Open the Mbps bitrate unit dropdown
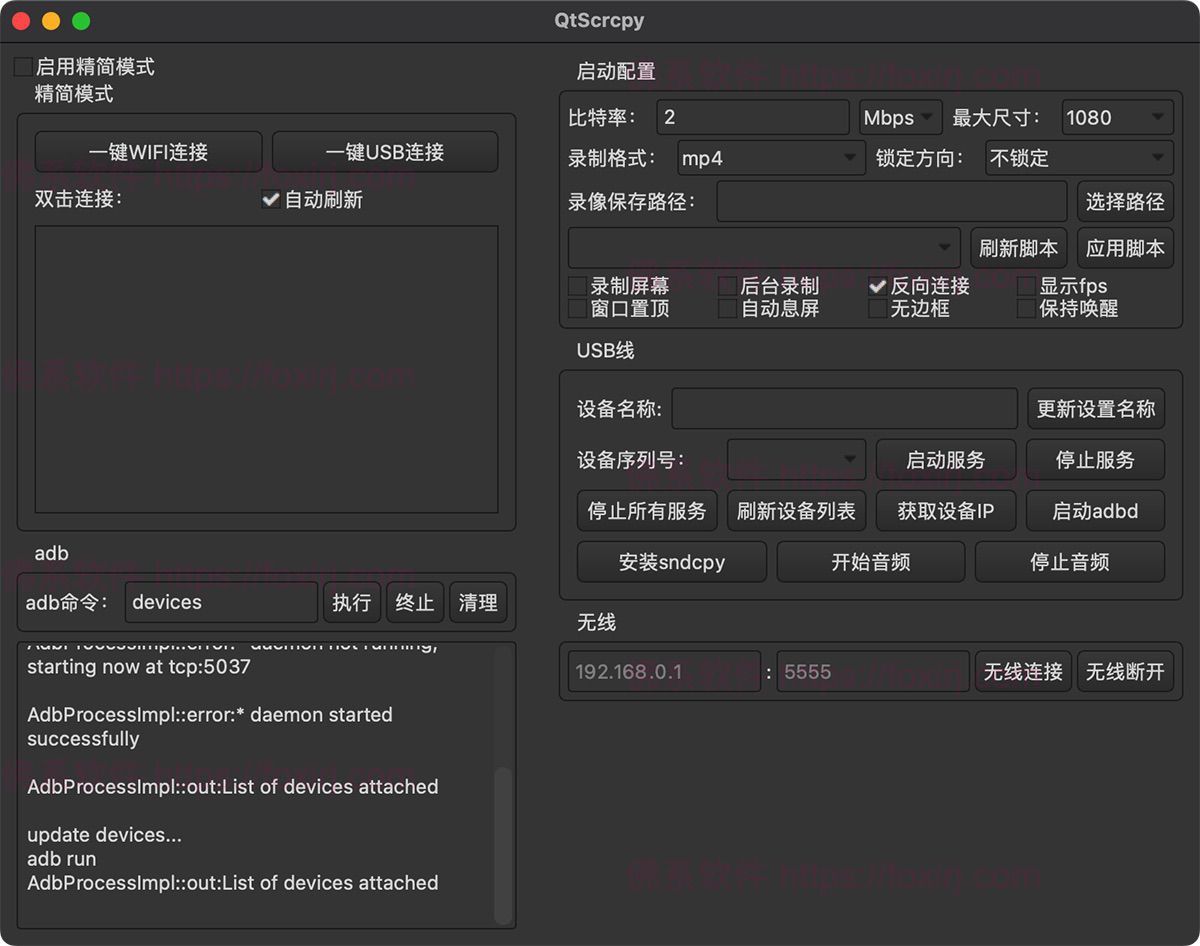 pos(900,118)
